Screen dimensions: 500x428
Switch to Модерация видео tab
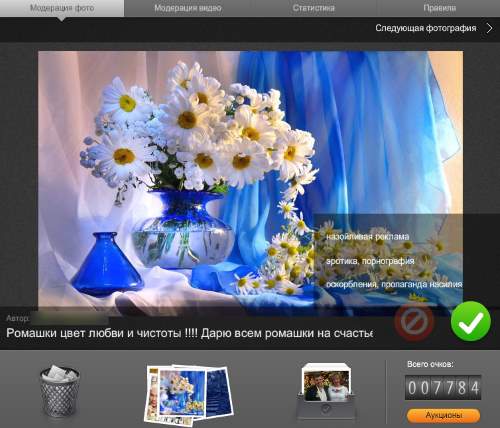pos(188,8)
